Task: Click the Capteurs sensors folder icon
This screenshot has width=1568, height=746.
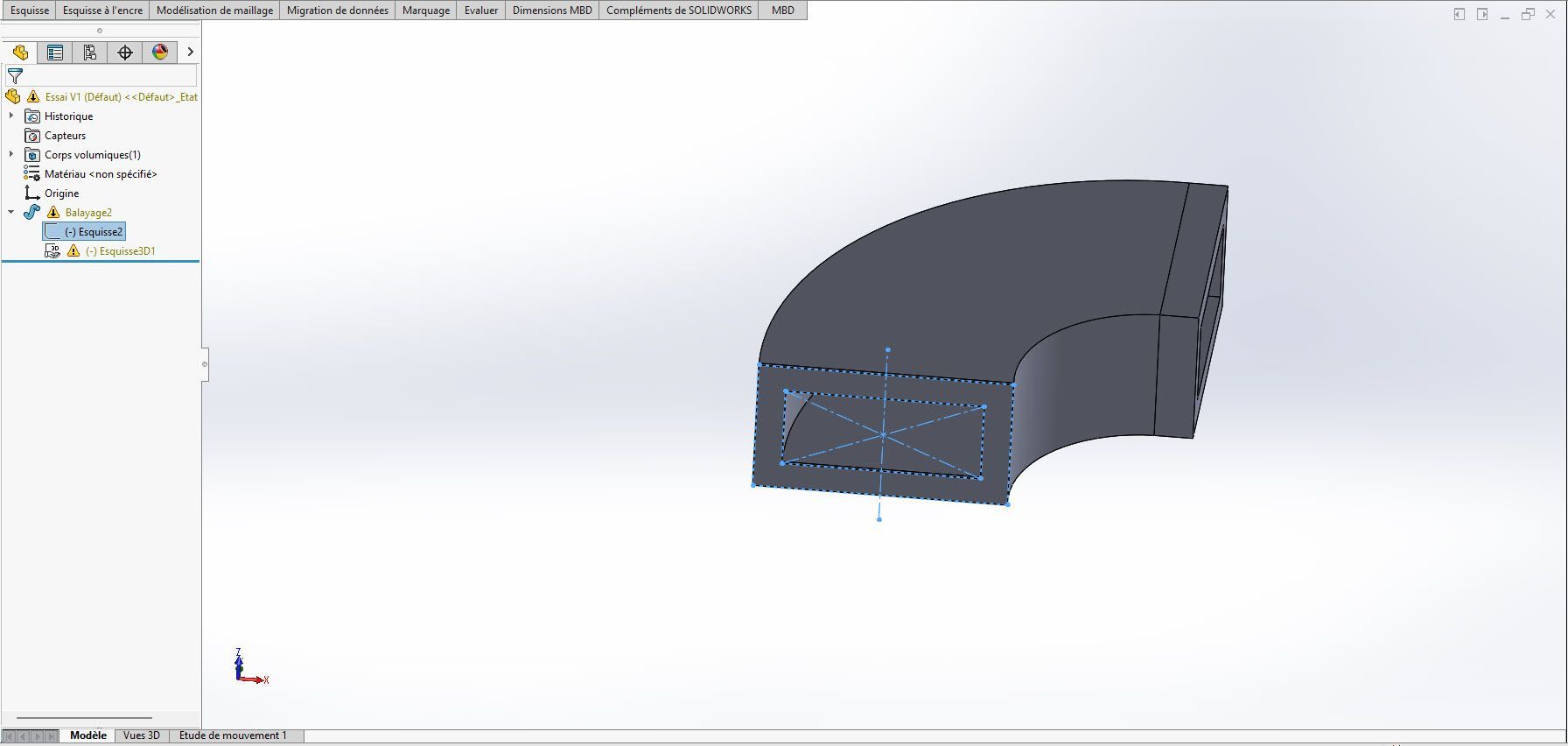Action: 32,136
